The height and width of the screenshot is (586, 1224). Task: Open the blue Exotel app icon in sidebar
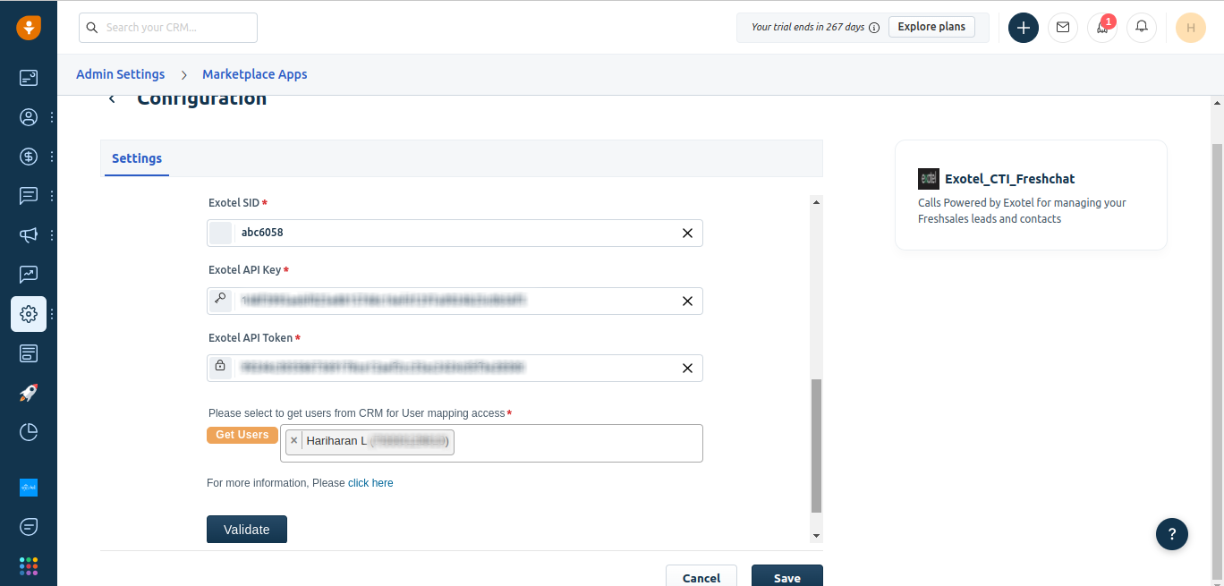tap(28, 487)
